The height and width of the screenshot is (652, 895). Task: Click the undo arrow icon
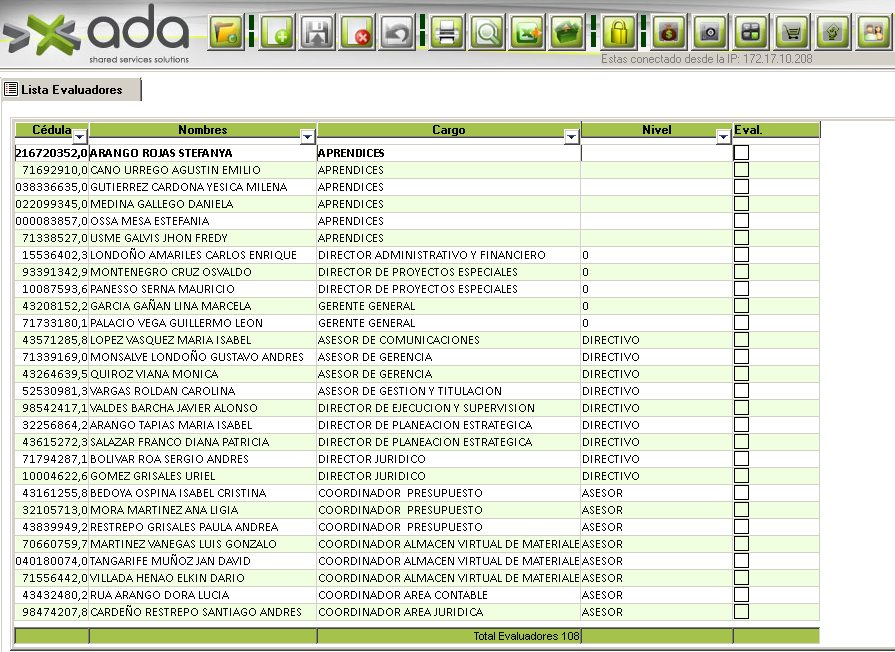pos(399,33)
